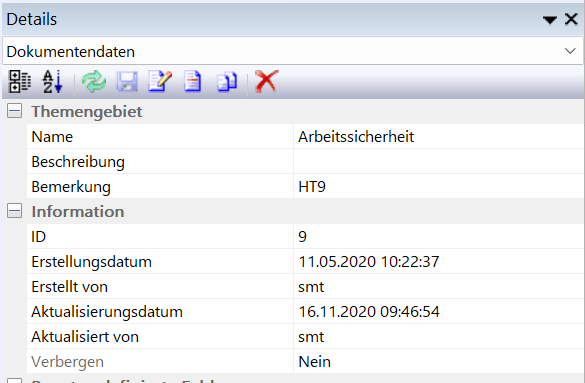Switch property grid to categorized view
The height and width of the screenshot is (383, 585).
click(x=19, y=81)
